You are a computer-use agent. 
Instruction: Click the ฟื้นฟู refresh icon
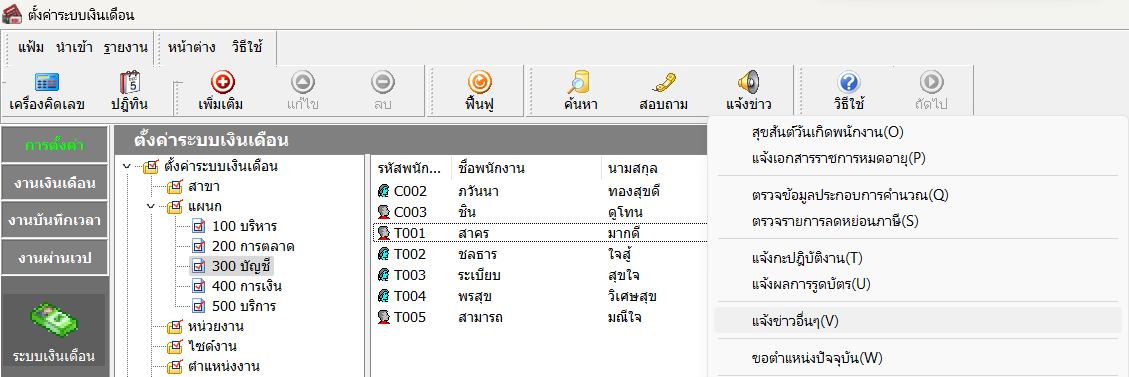tap(480, 83)
